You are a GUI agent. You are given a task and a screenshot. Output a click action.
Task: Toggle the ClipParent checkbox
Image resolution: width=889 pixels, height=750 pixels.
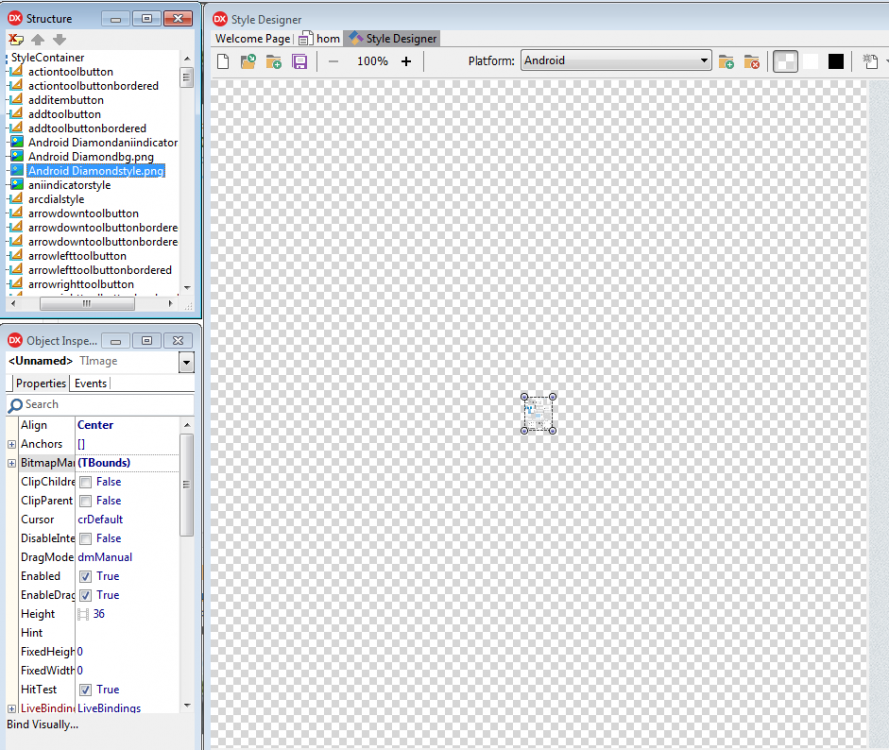coord(86,501)
